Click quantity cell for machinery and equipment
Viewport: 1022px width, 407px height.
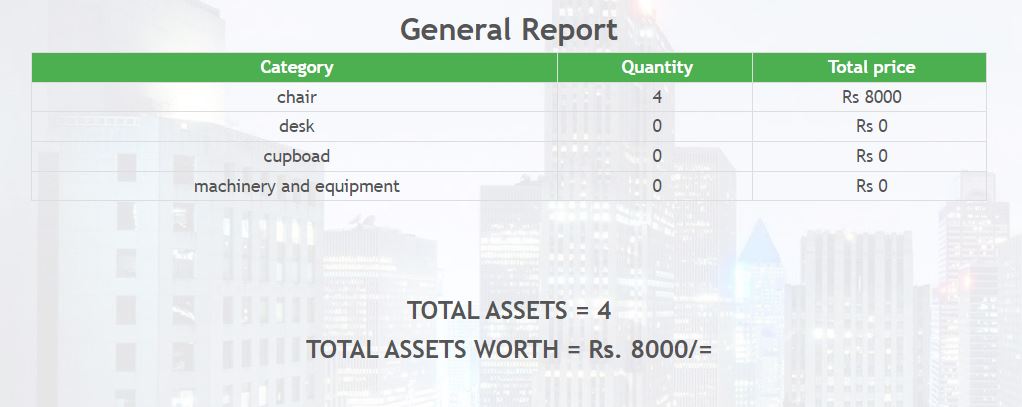[656, 186]
